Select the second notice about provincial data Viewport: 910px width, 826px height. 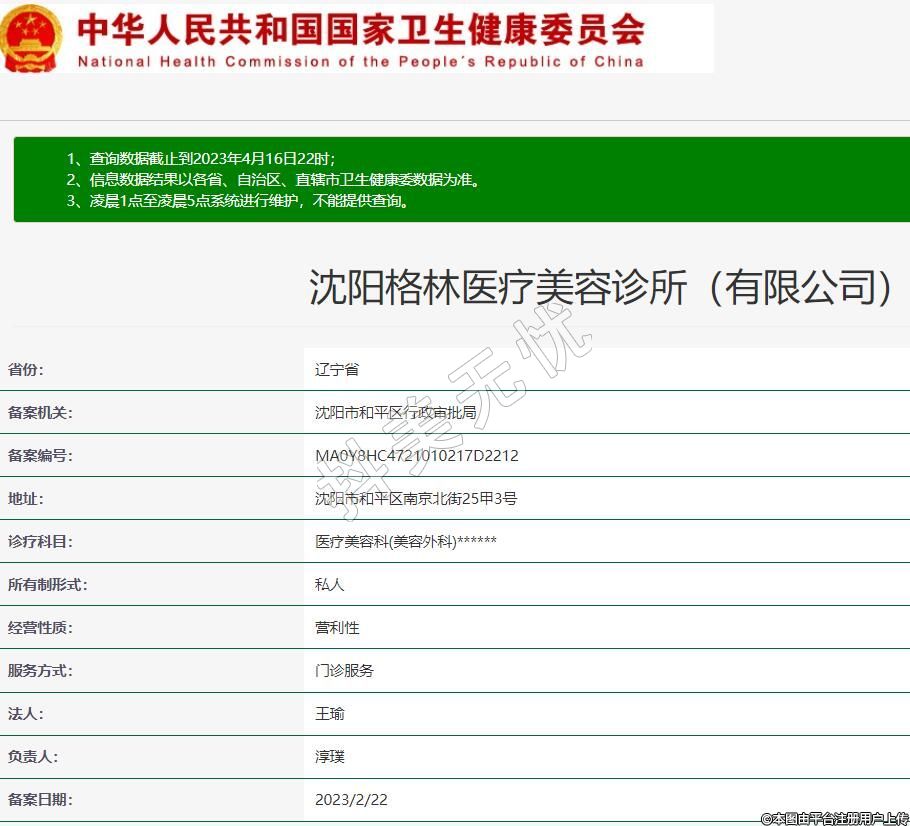[x=274, y=179]
